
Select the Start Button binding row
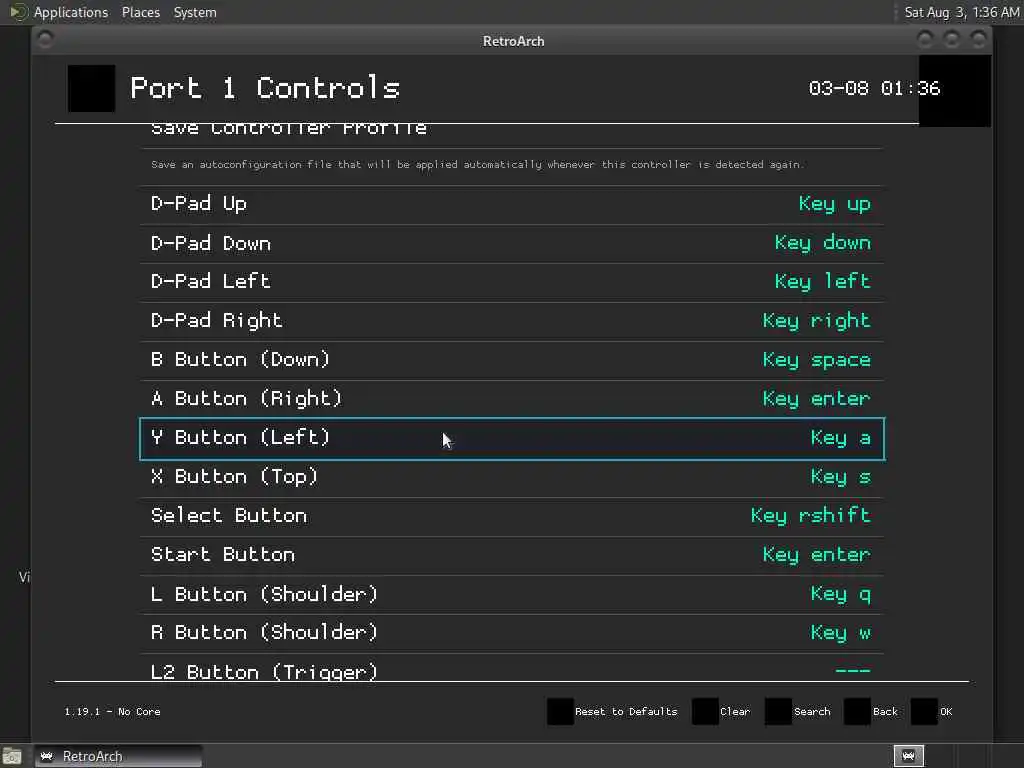coord(512,555)
